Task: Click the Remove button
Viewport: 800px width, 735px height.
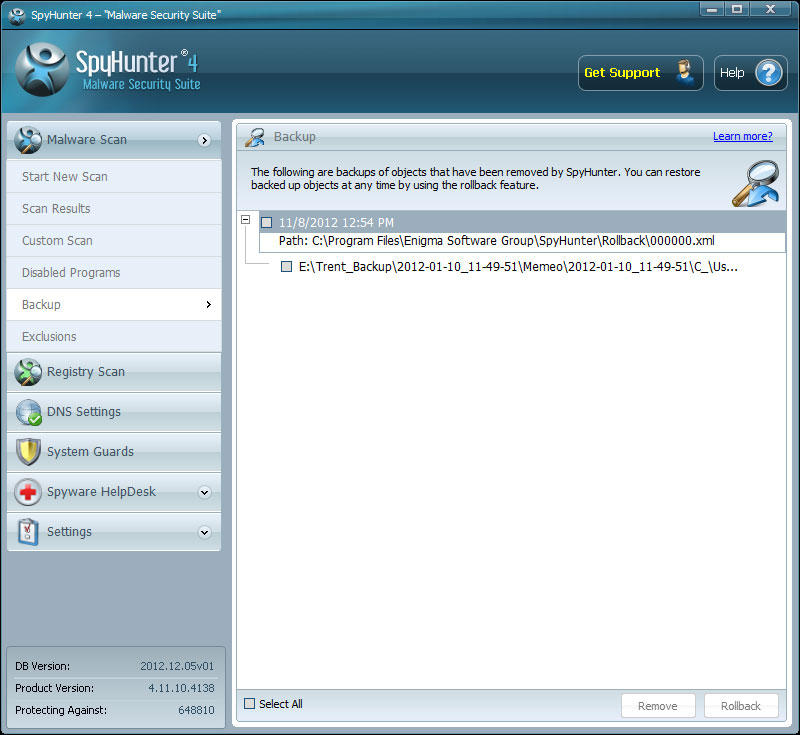Action: point(658,706)
